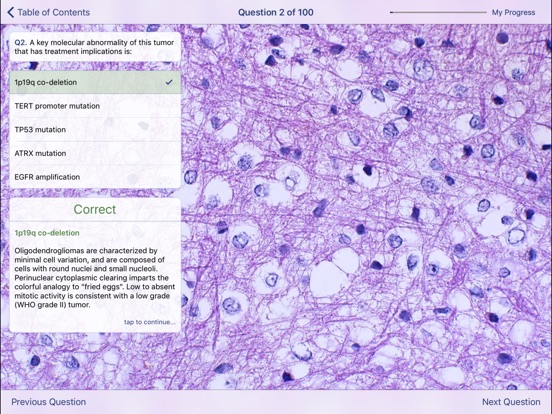
Task: Go to the Next Question
Action: point(511,402)
